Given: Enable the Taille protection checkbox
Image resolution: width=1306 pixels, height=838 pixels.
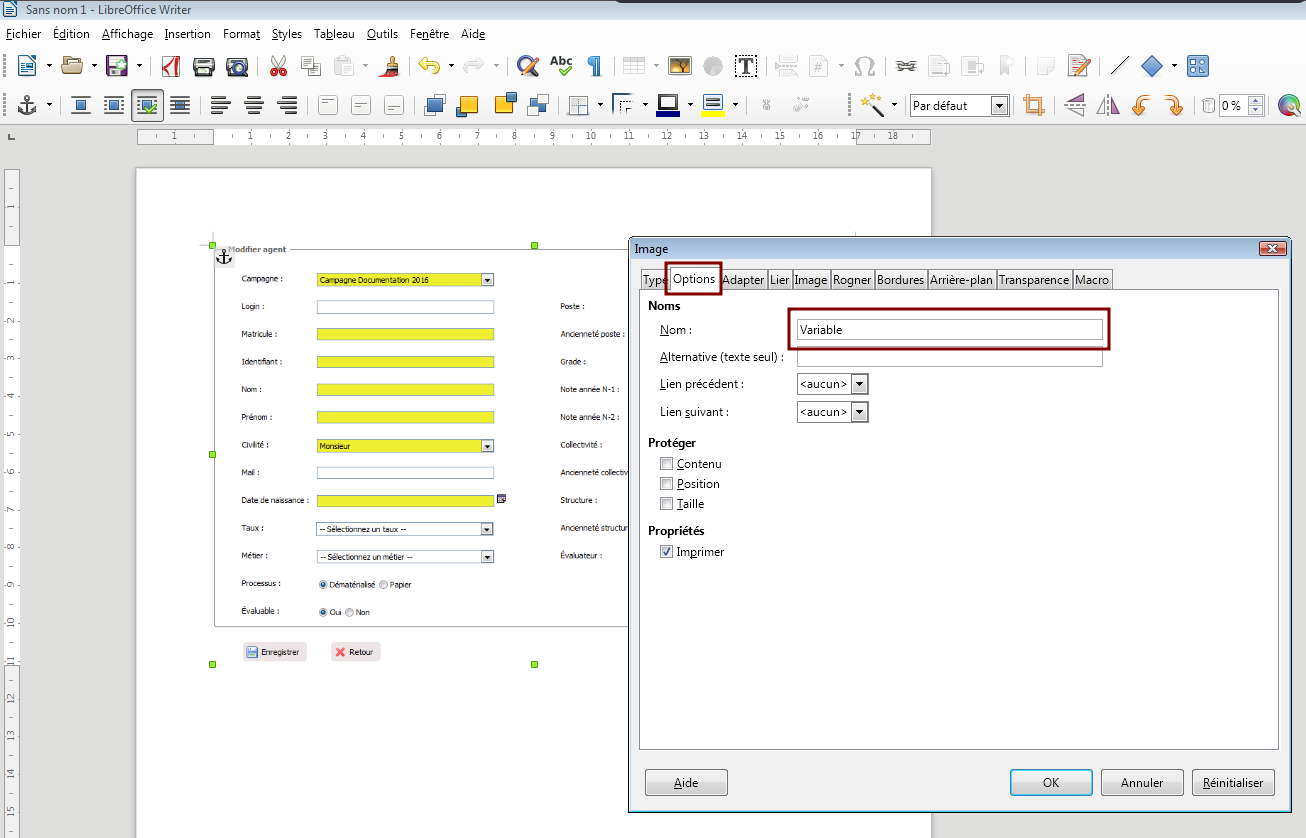Looking at the screenshot, I should pos(666,504).
